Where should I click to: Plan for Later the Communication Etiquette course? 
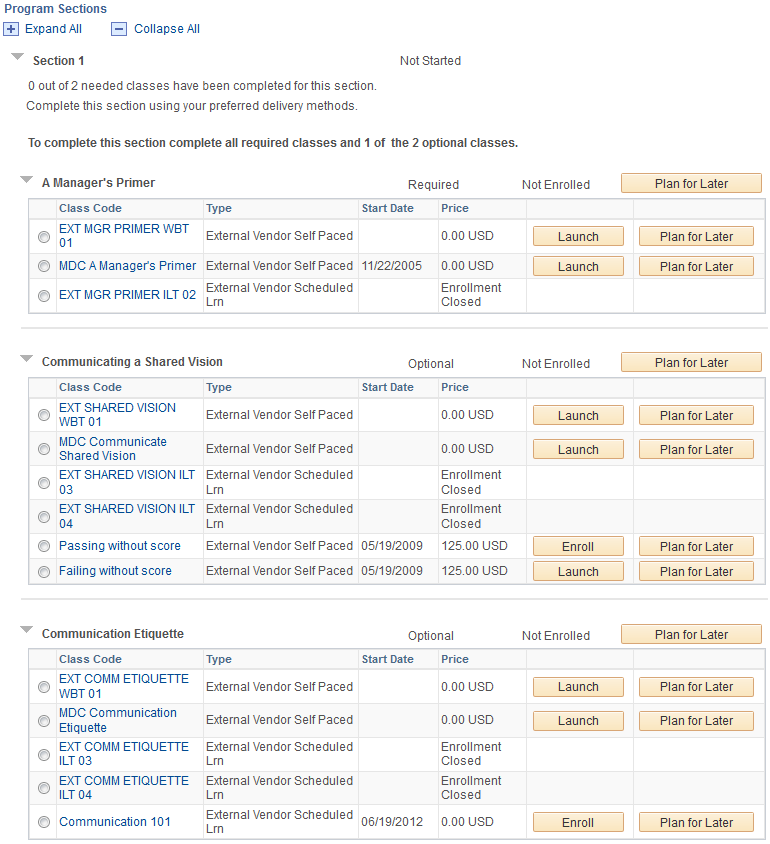click(691, 635)
